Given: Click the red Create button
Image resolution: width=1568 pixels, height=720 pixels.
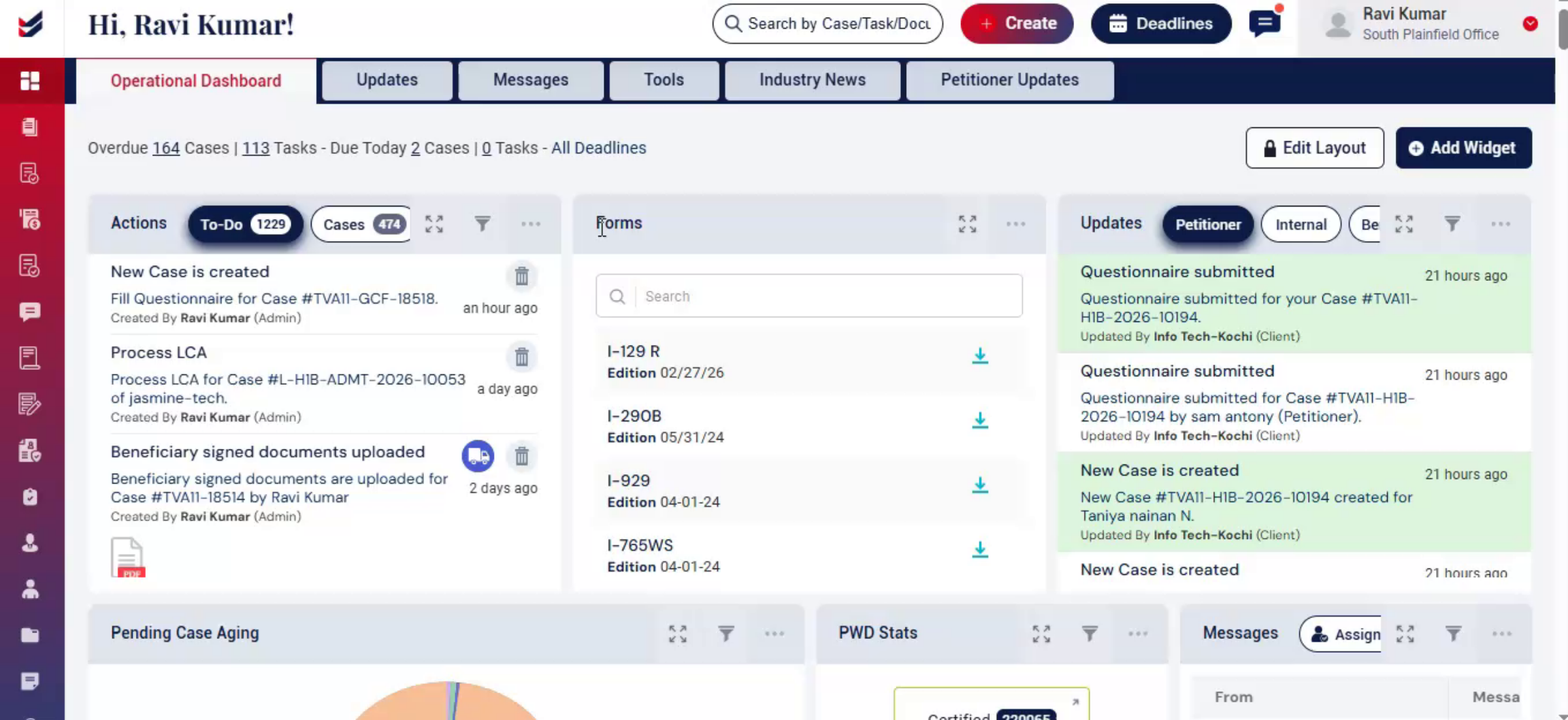Looking at the screenshot, I should coord(1017,24).
